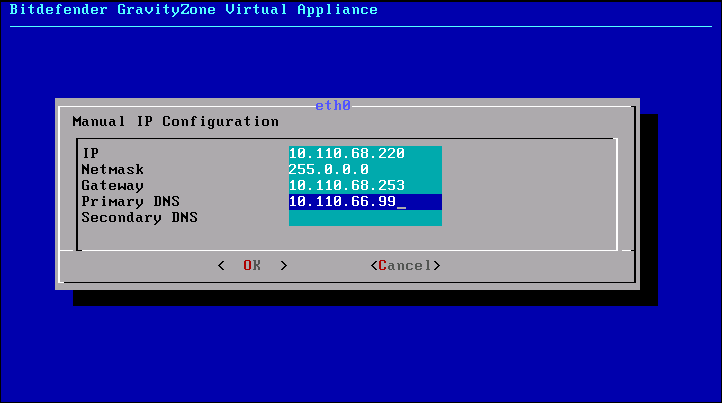Select the empty Secondary DNS field
This screenshot has width=722, height=403.
pyautogui.click(x=365, y=217)
